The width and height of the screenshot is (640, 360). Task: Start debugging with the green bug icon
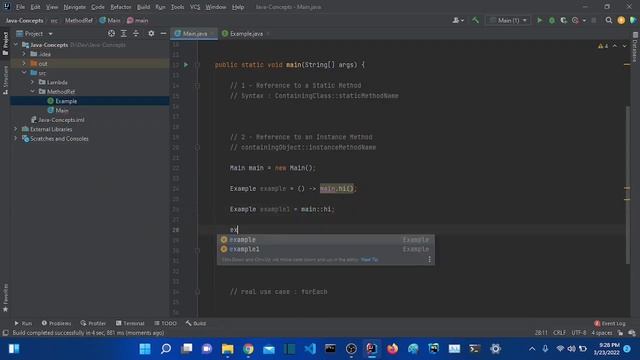(552, 20)
